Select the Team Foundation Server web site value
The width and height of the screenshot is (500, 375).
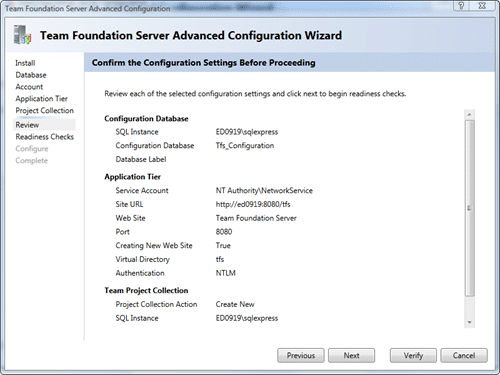pos(256,218)
